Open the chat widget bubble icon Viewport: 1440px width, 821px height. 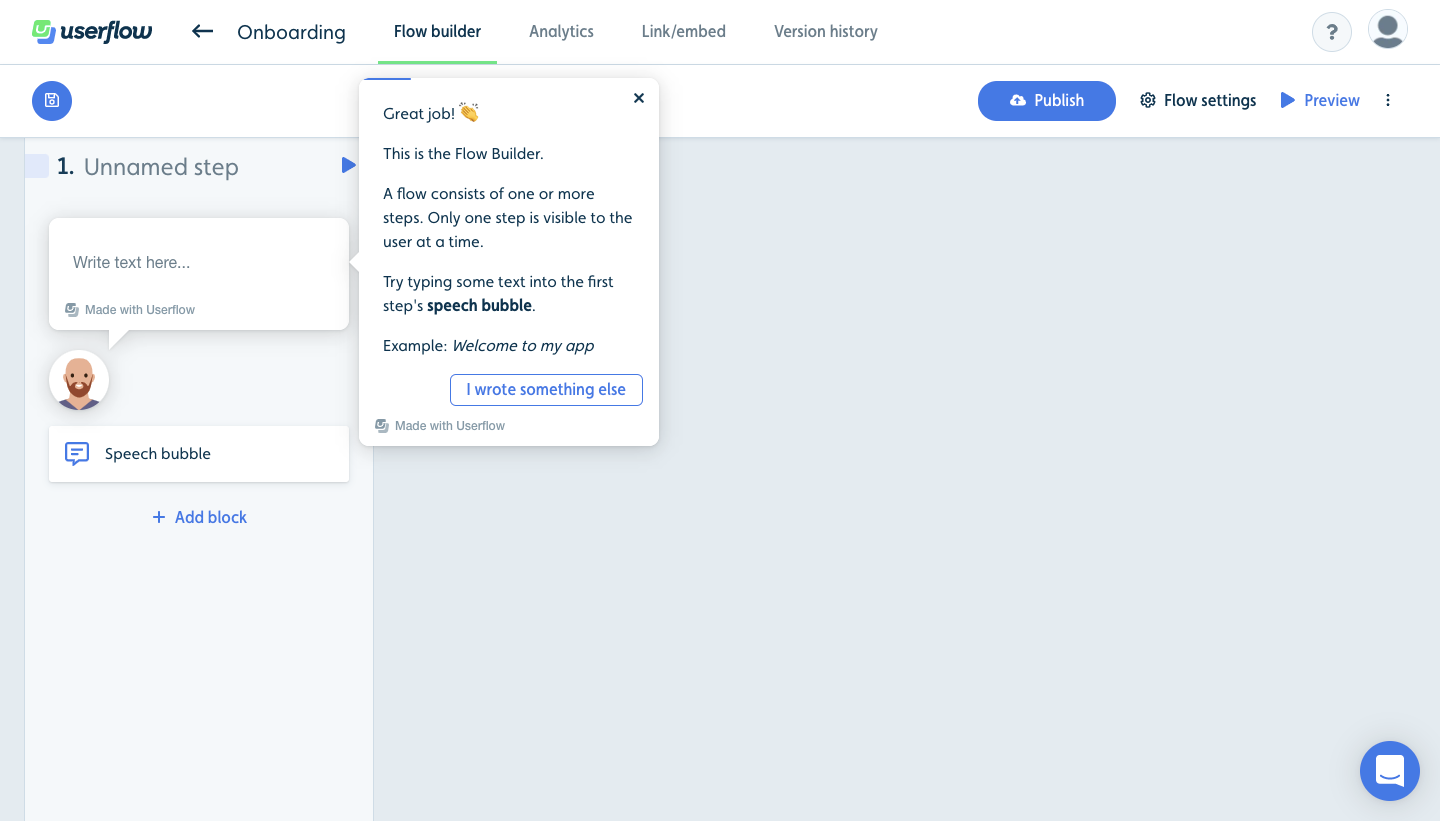pyautogui.click(x=1390, y=771)
